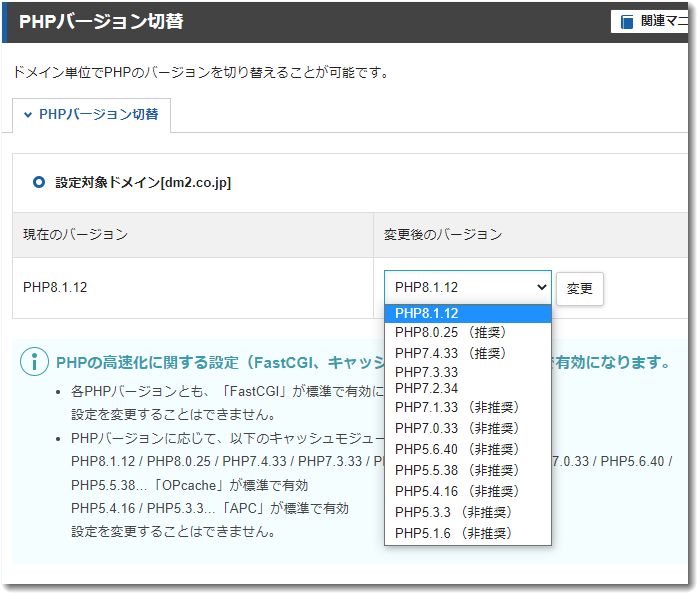Choose PHP7.4.33 (推奨) option
The width and height of the screenshot is (697, 593).
[468, 353]
